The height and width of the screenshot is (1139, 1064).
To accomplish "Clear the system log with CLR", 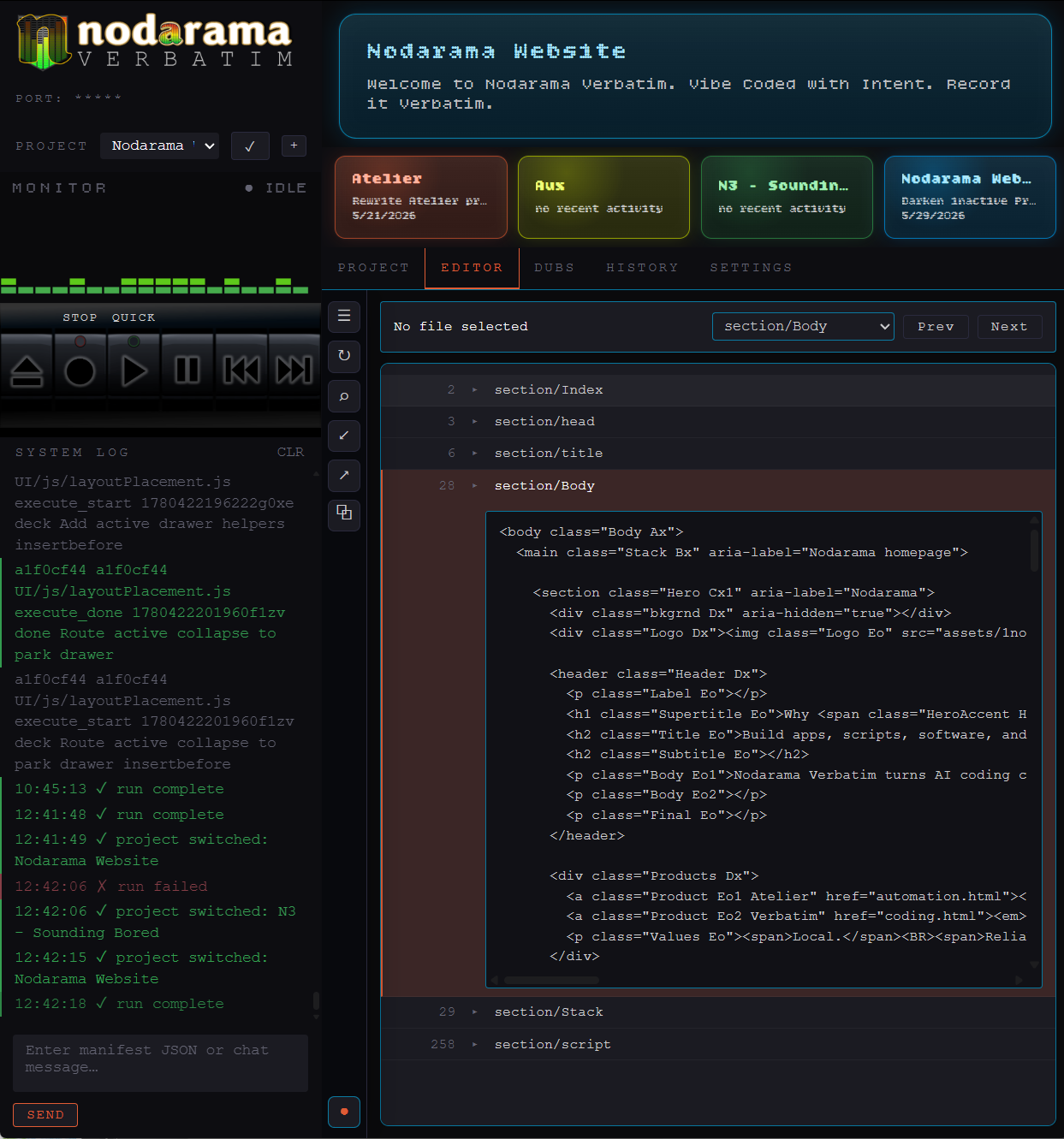I will tap(290, 452).
